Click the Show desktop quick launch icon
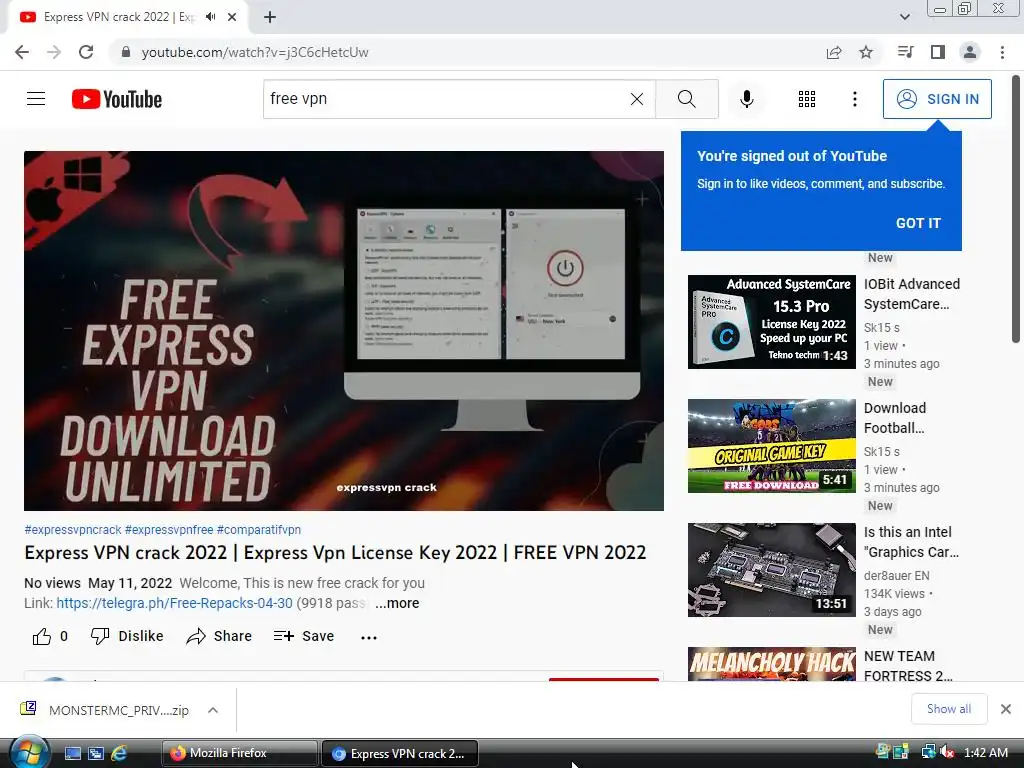The width and height of the screenshot is (1024, 768). (x=72, y=753)
